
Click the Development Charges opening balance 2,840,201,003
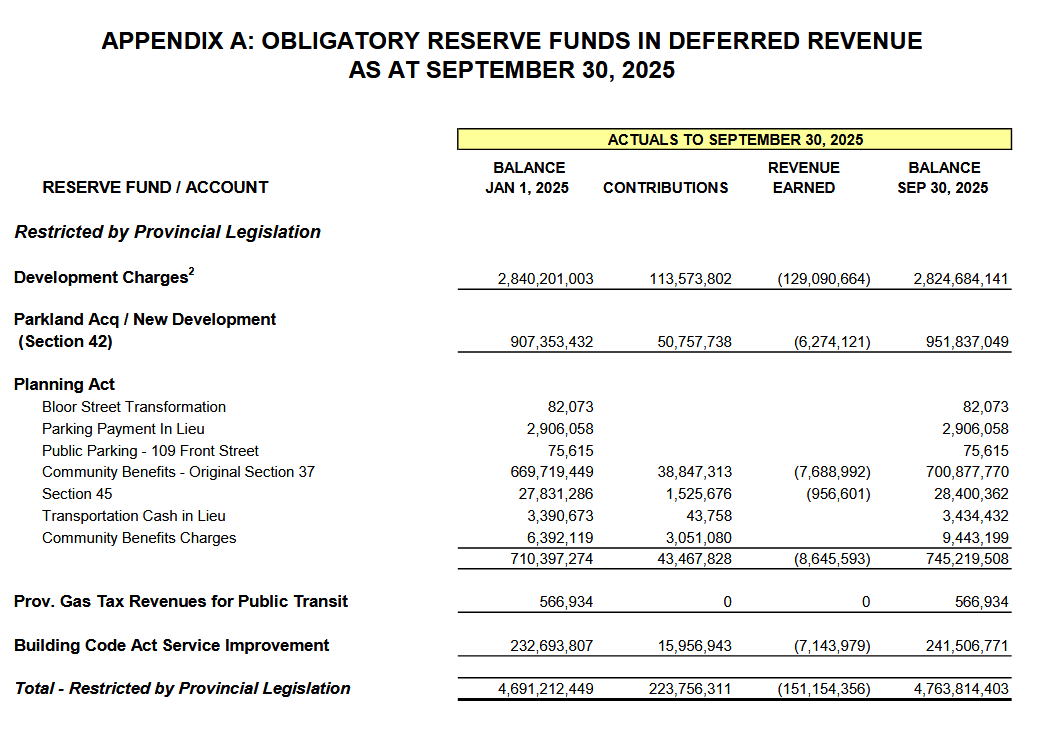[x=545, y=279]
